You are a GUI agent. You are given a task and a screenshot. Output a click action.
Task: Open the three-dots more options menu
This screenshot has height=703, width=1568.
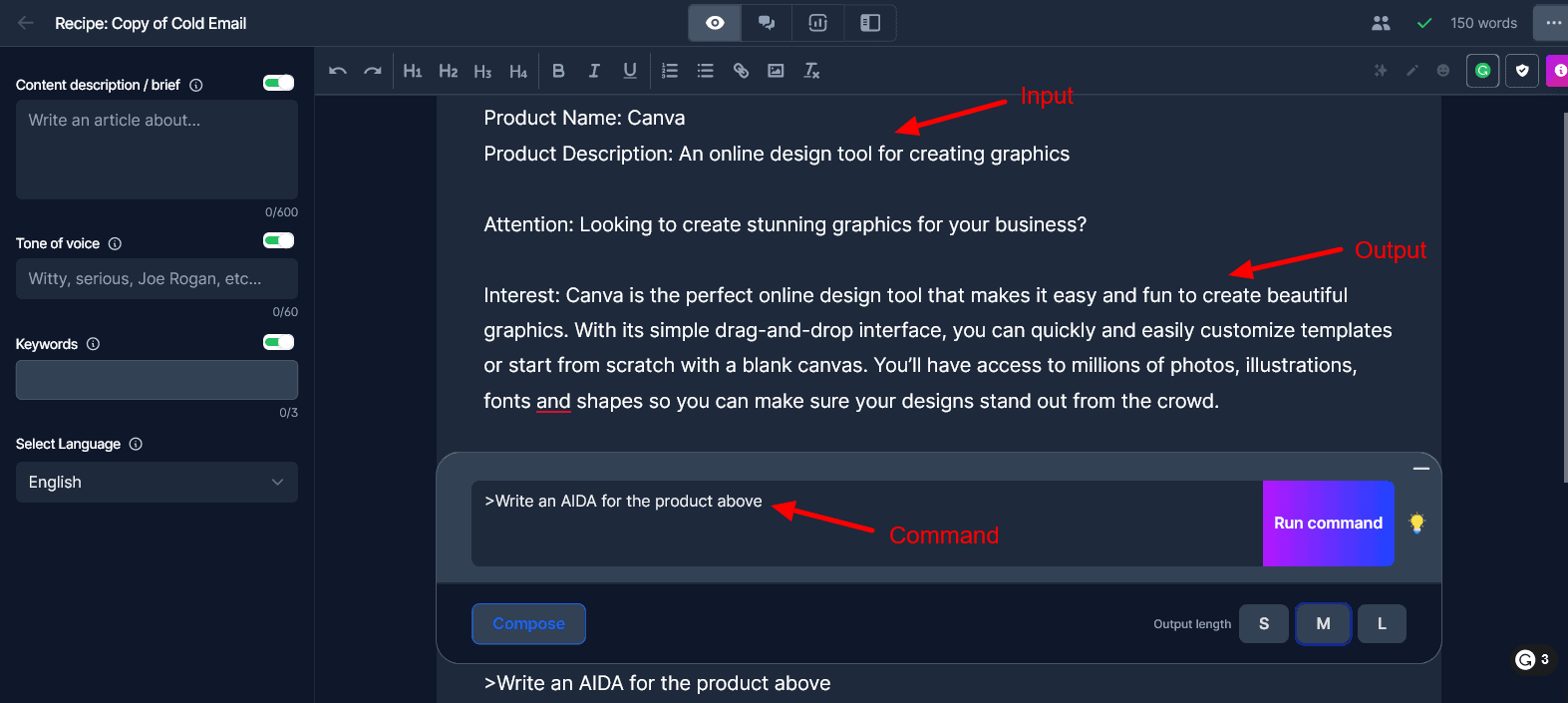point(1553,23)
